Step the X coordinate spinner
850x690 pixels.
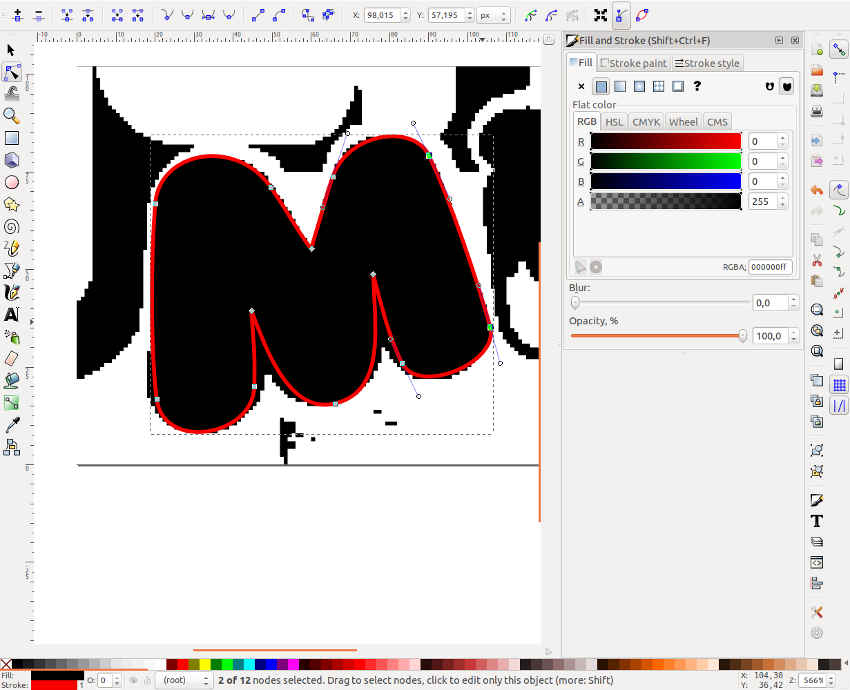[x=405, y=16]
